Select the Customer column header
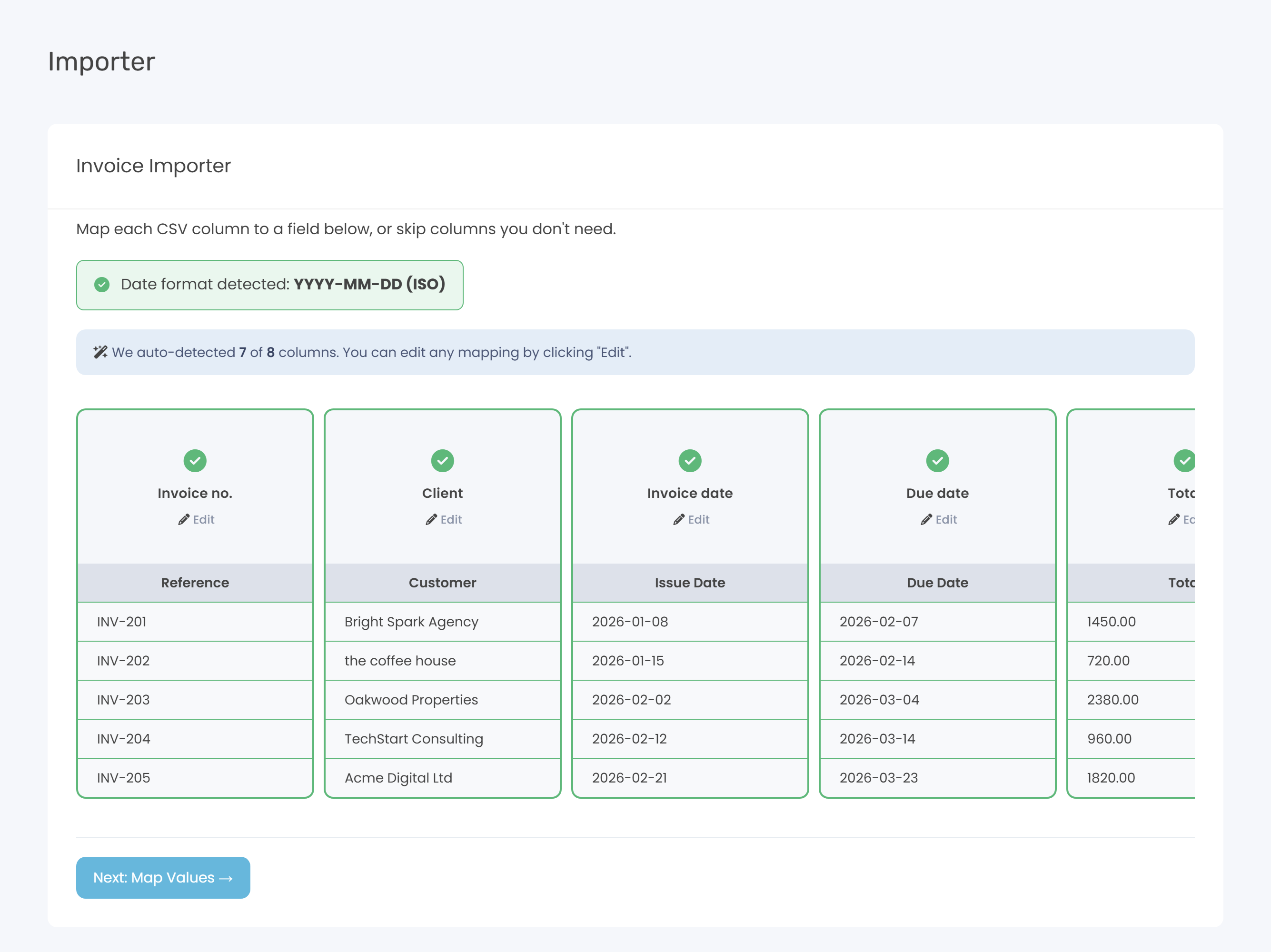Viewport: 1271px width, 952px height. point(442,583)
